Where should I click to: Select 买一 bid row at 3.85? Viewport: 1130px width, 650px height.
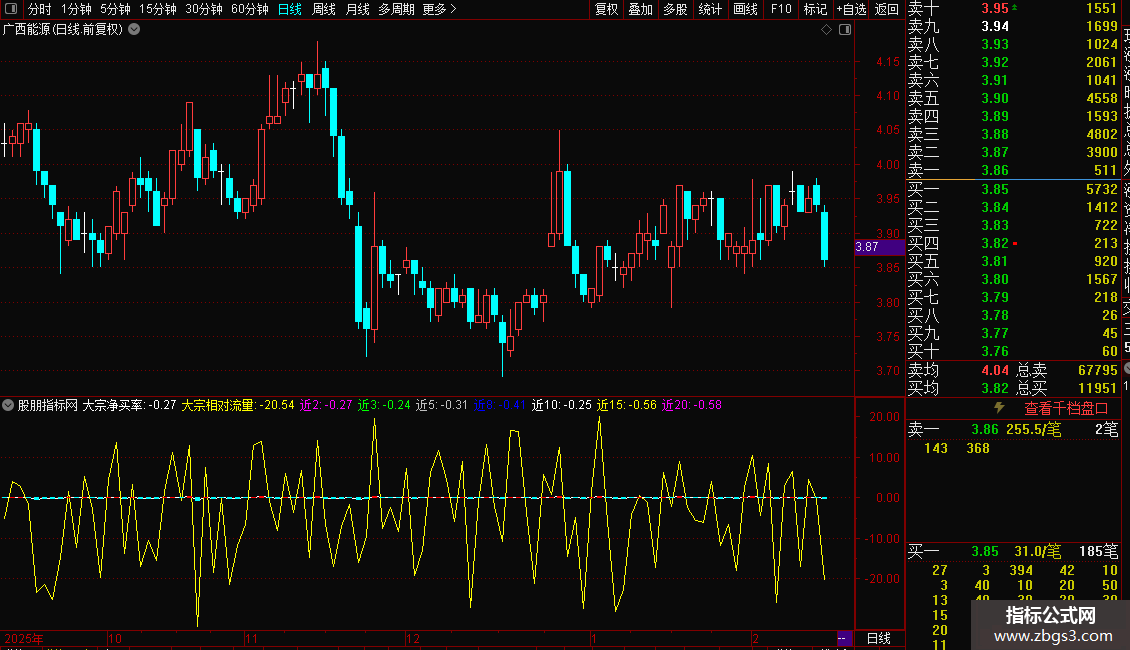pyautogui.click(x=1013, y=189)
